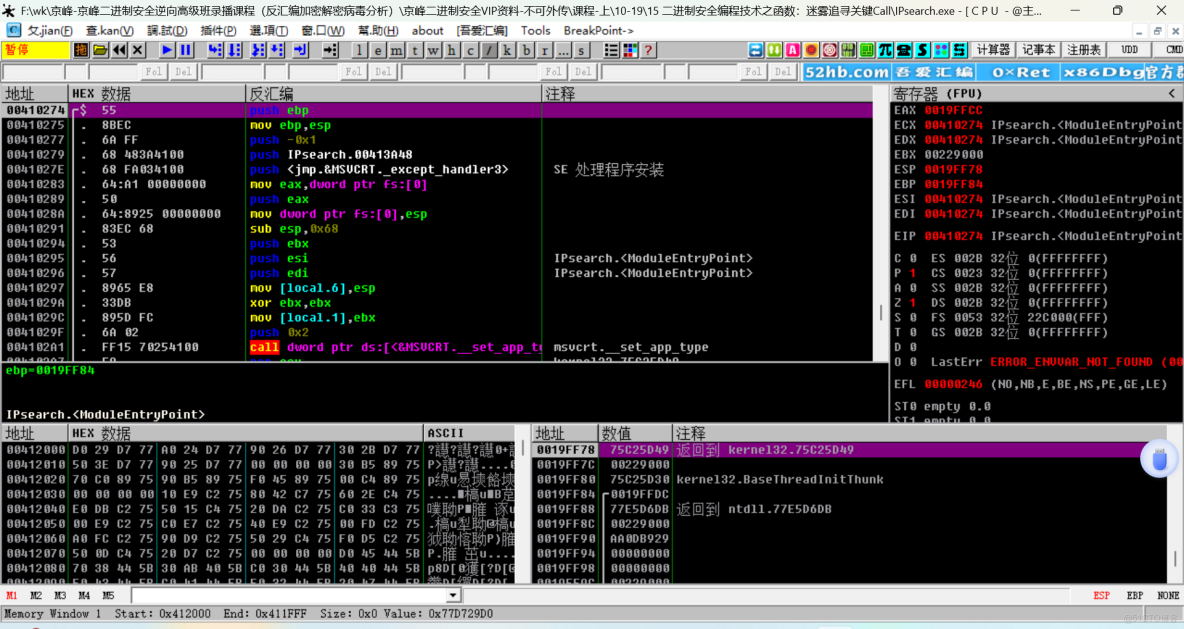Toggle the P parity flag bit
The height and width of the screenshot is (629, 1184).
912,273
